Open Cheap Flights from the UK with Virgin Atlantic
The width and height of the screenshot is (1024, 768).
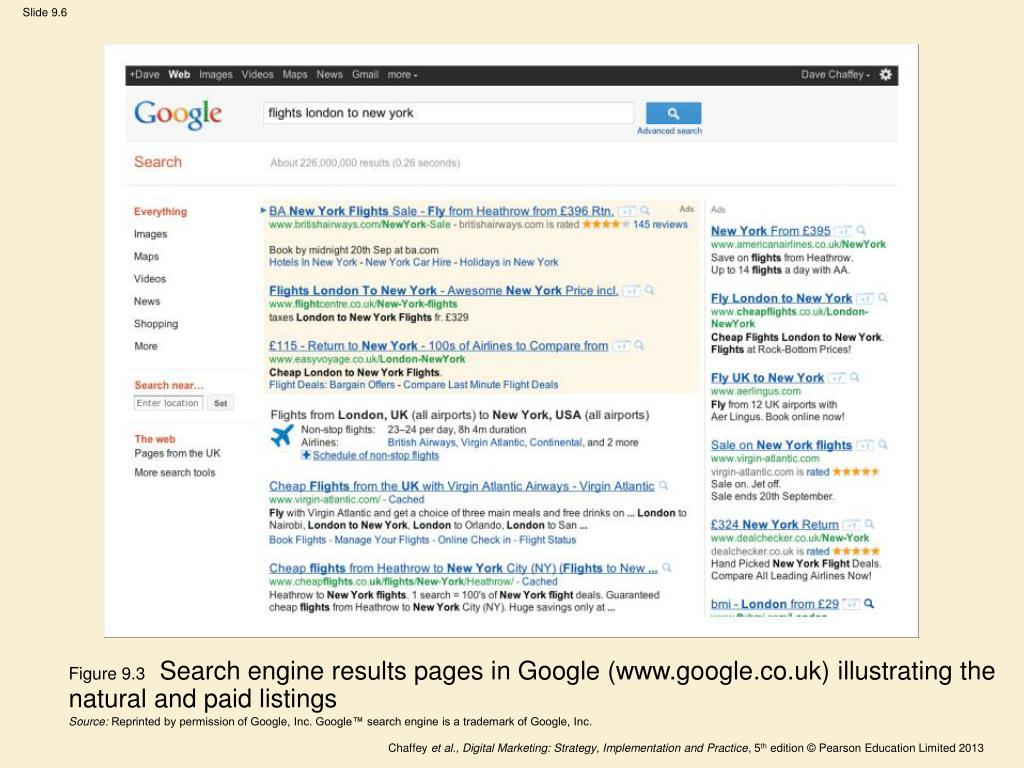tap(462, 486)
